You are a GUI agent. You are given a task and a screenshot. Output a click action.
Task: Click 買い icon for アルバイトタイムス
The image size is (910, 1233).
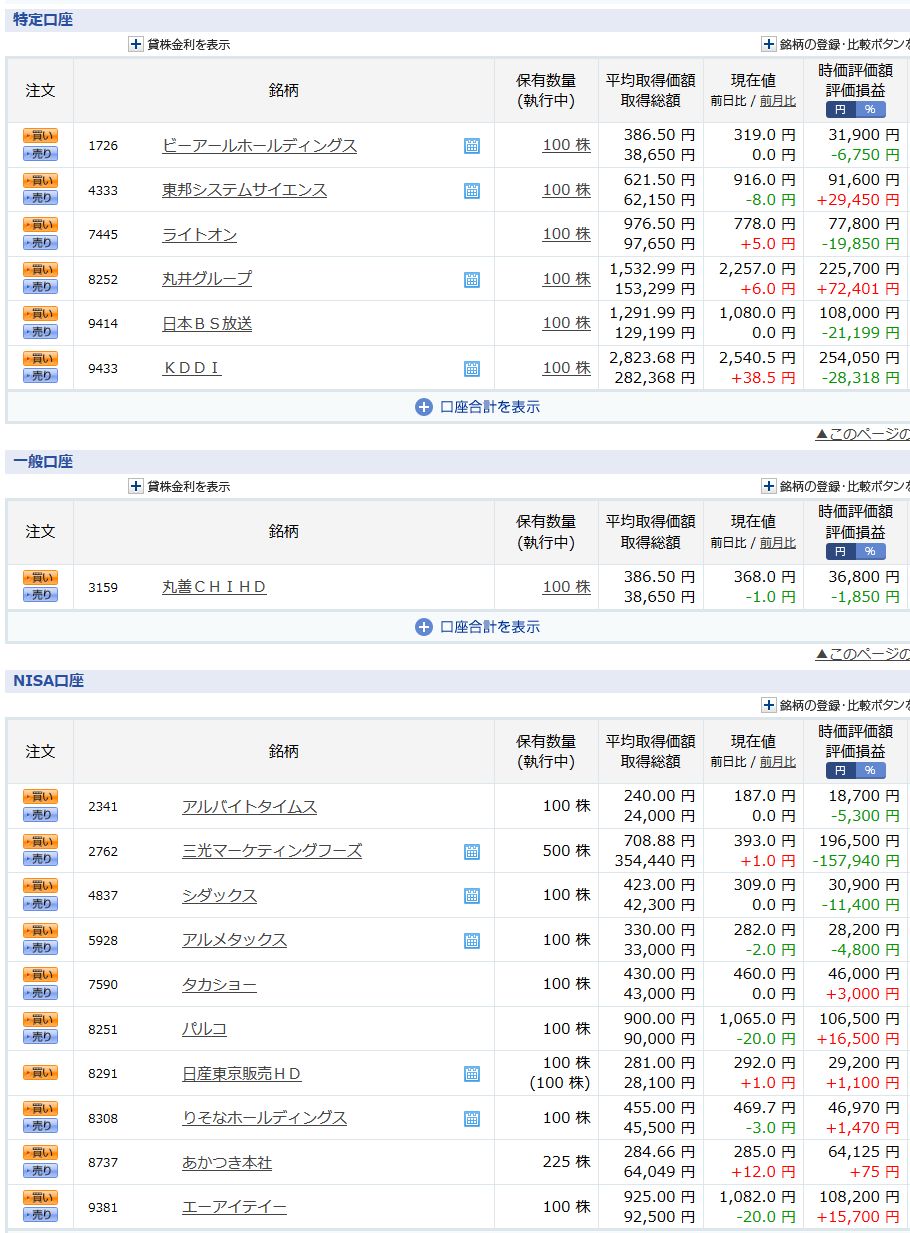[41, 796]
